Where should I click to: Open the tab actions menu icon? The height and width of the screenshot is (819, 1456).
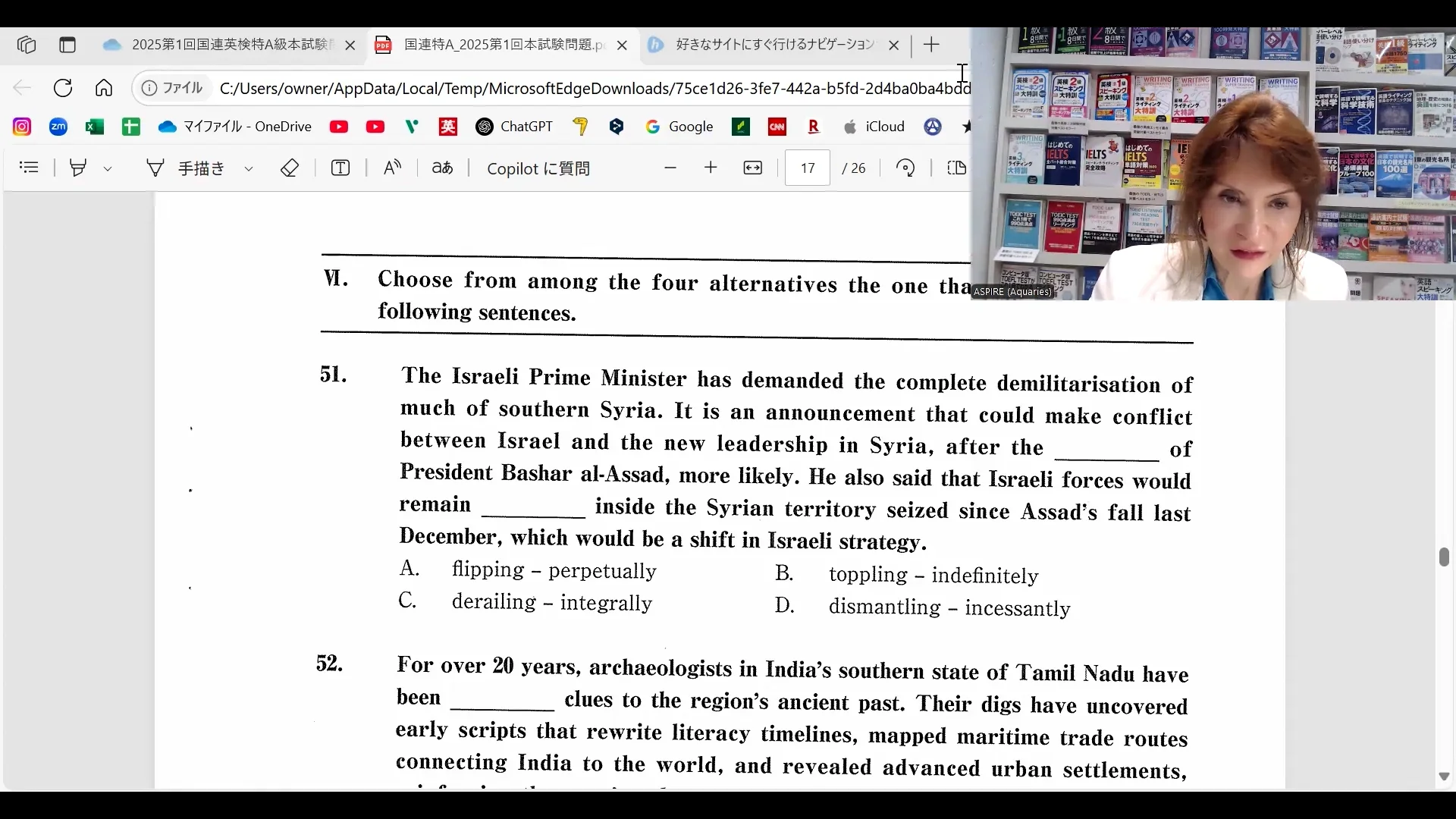click(67, 45)
